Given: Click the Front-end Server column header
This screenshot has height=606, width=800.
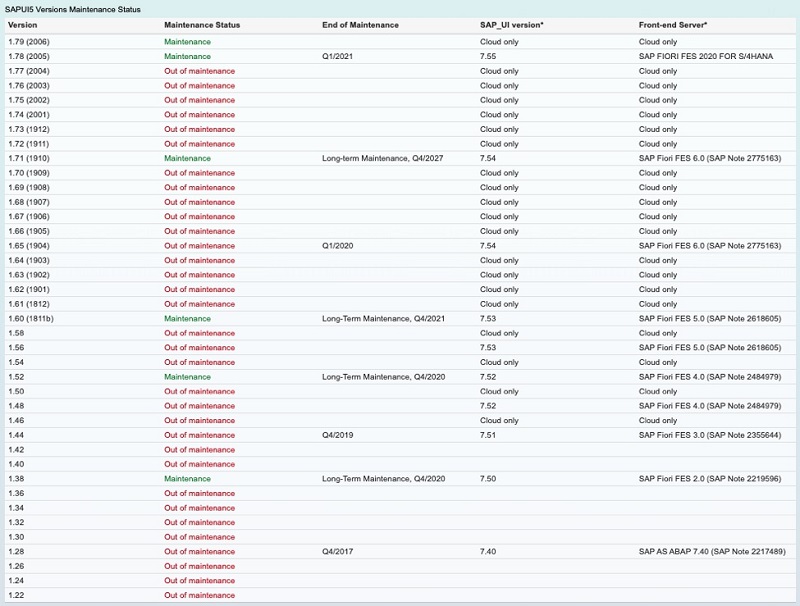Looking at the screenshot, I should pyautogui.click(x=673, y=25).
